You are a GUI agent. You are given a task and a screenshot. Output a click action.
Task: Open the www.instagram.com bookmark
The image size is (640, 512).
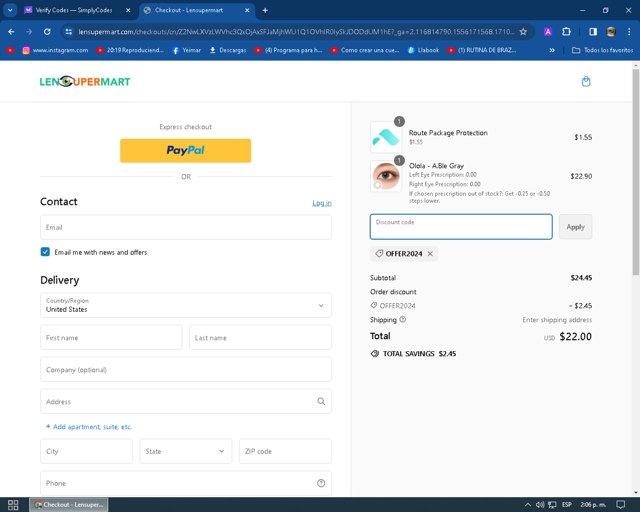(56, 50)
